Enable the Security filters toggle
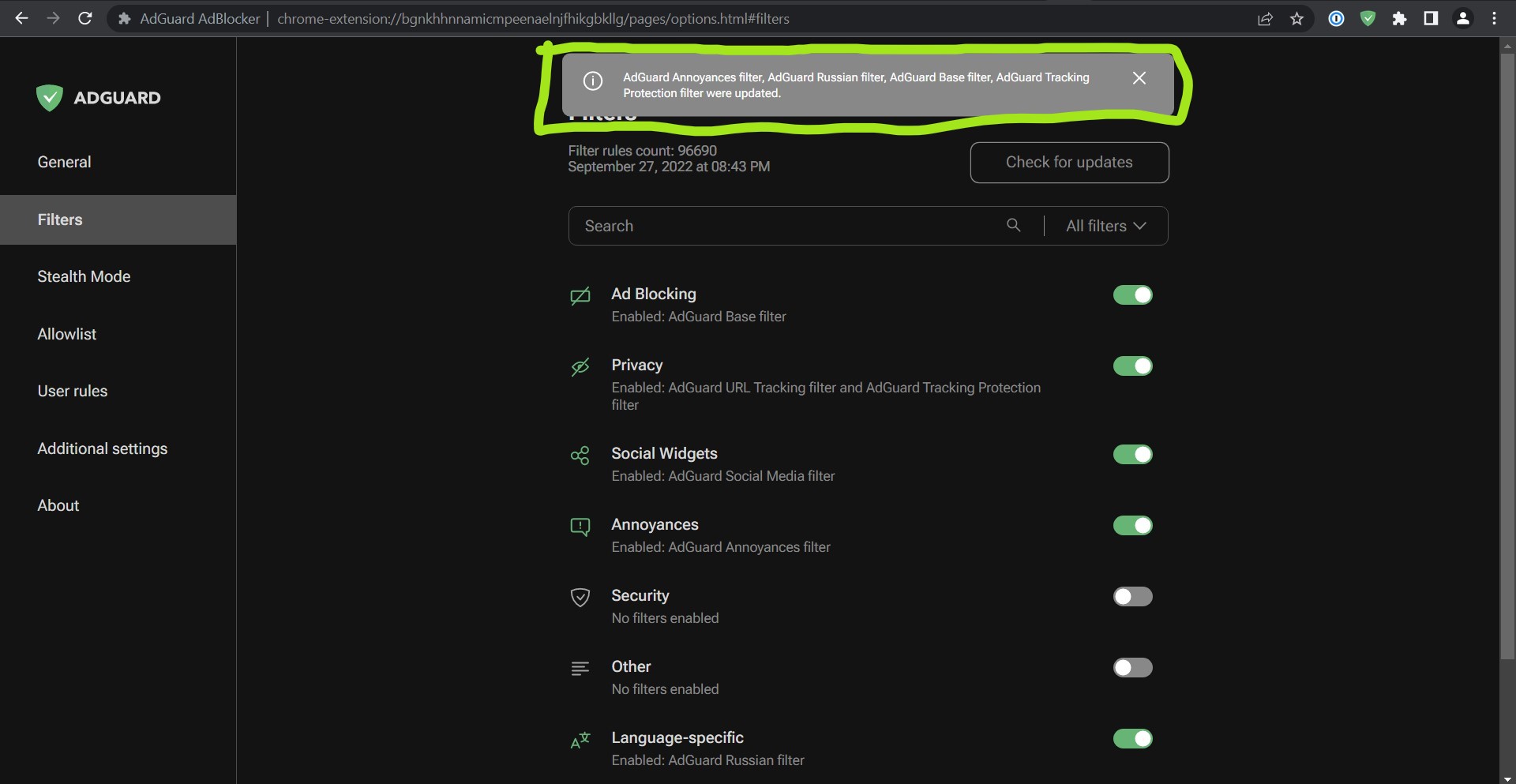Viewport: 1516px width, 784px height. click(x=1132, y=596)
